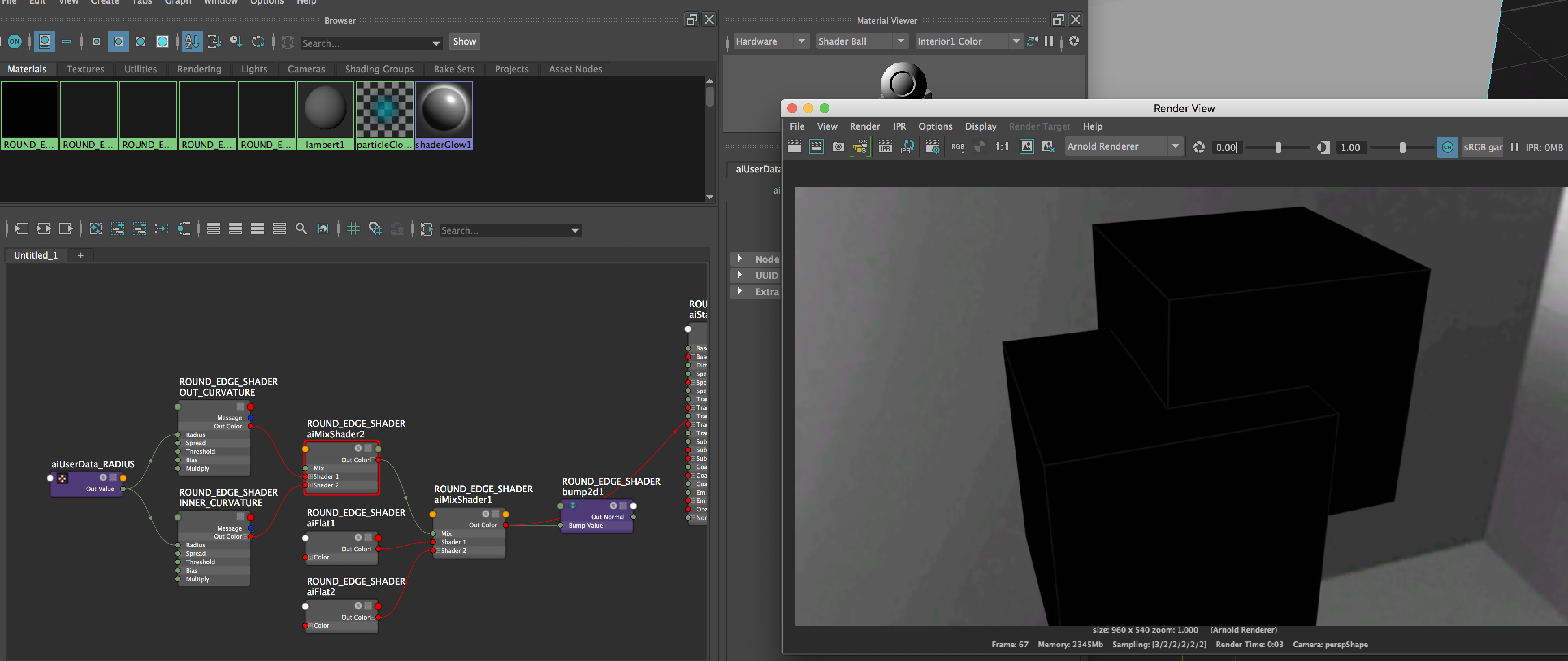Add new node editor tab with plus
Screen dimensions: 1568x661
click(80, 255)
